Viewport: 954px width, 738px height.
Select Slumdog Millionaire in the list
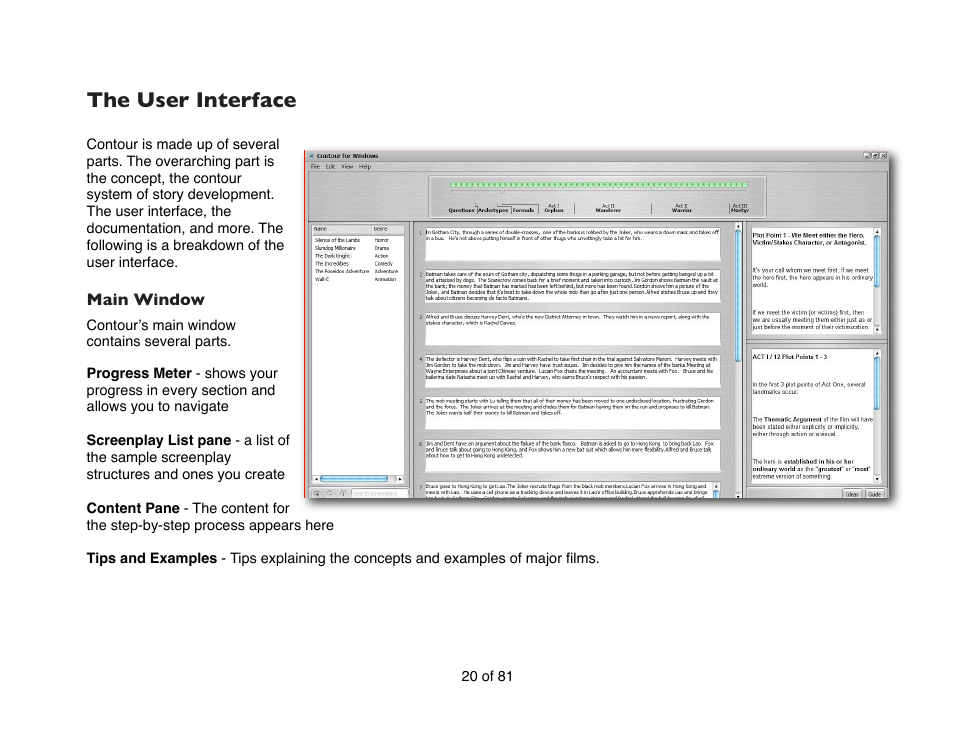(x=335, y=248)
